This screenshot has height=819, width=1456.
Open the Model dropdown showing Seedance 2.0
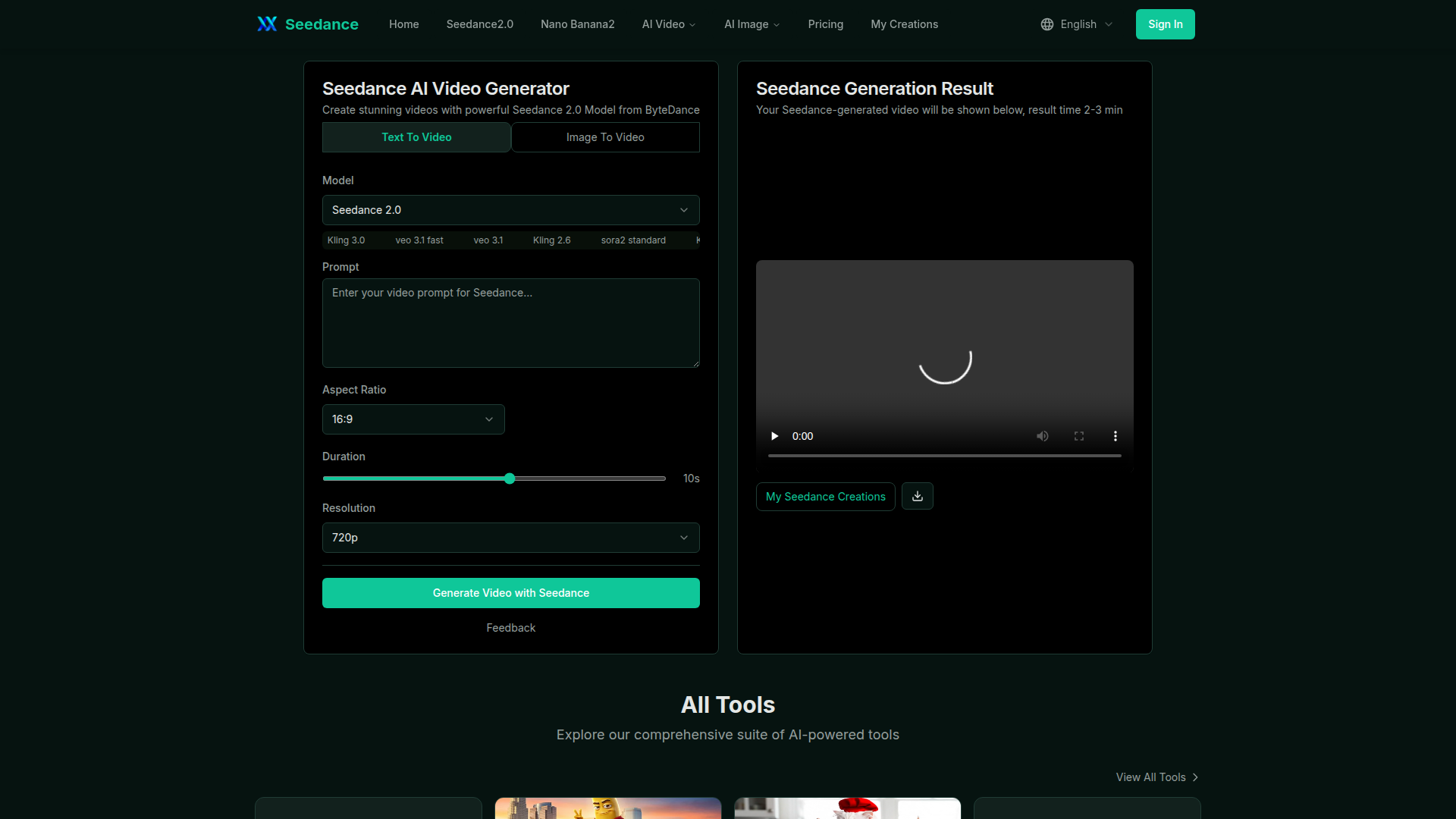coord(510,210)
